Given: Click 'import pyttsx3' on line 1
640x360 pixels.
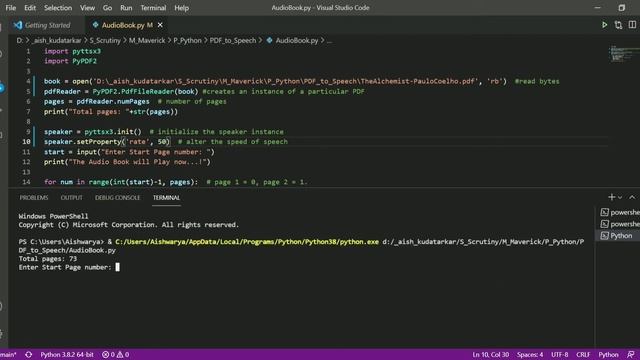Looking at the screenshot, I should [72, 51].
